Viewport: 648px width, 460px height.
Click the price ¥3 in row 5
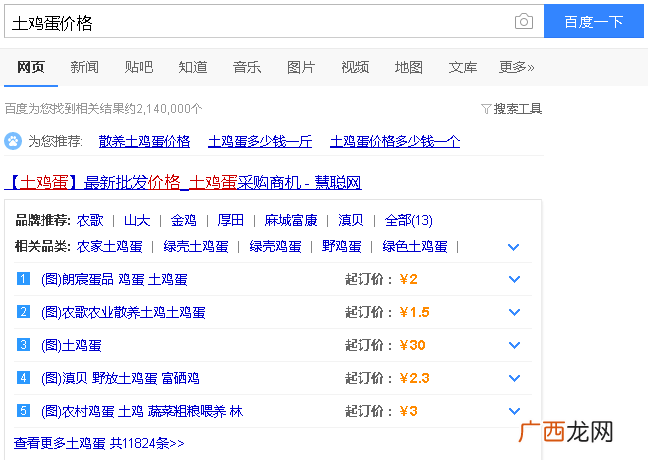(x=408, y=411)
